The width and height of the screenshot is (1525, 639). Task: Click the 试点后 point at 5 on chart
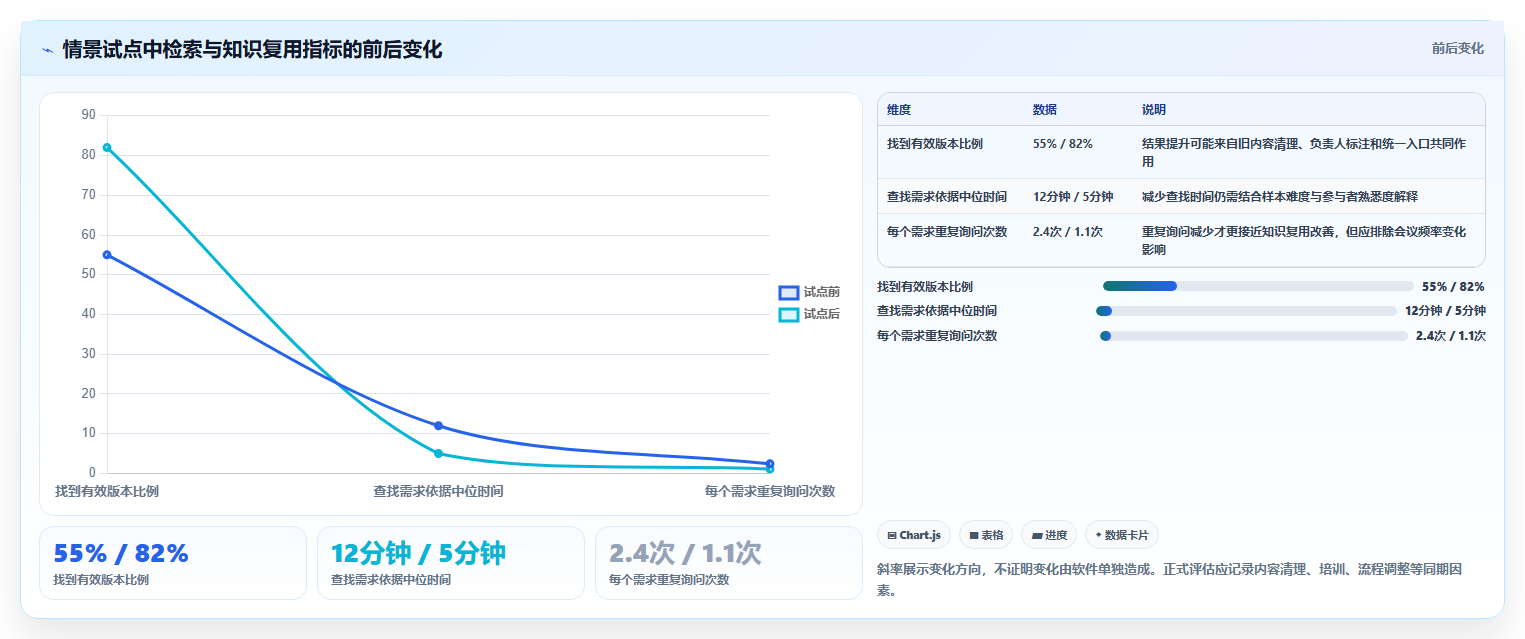point(438,454)
